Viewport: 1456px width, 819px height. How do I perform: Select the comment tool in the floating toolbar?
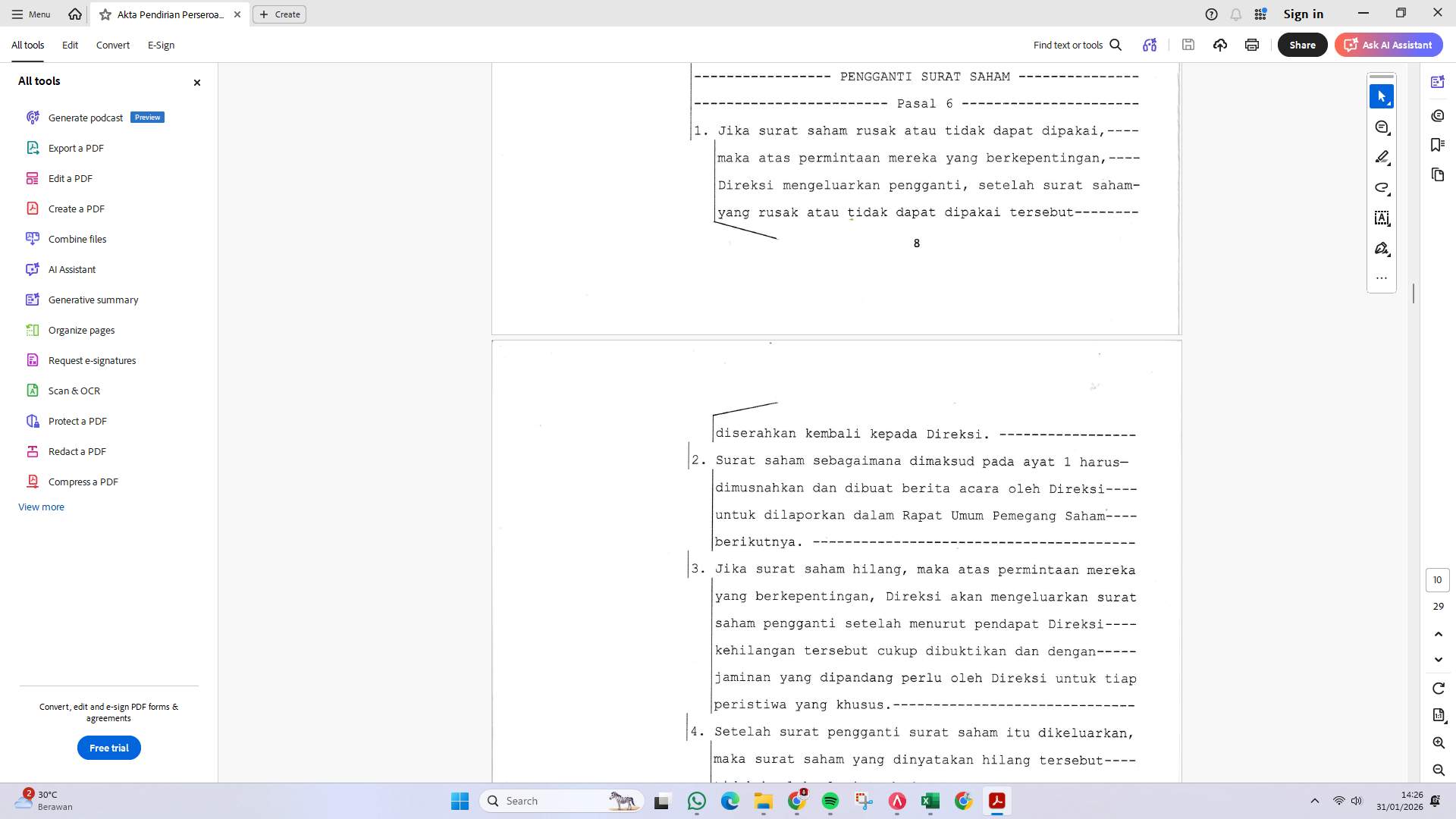point(1382,127)
